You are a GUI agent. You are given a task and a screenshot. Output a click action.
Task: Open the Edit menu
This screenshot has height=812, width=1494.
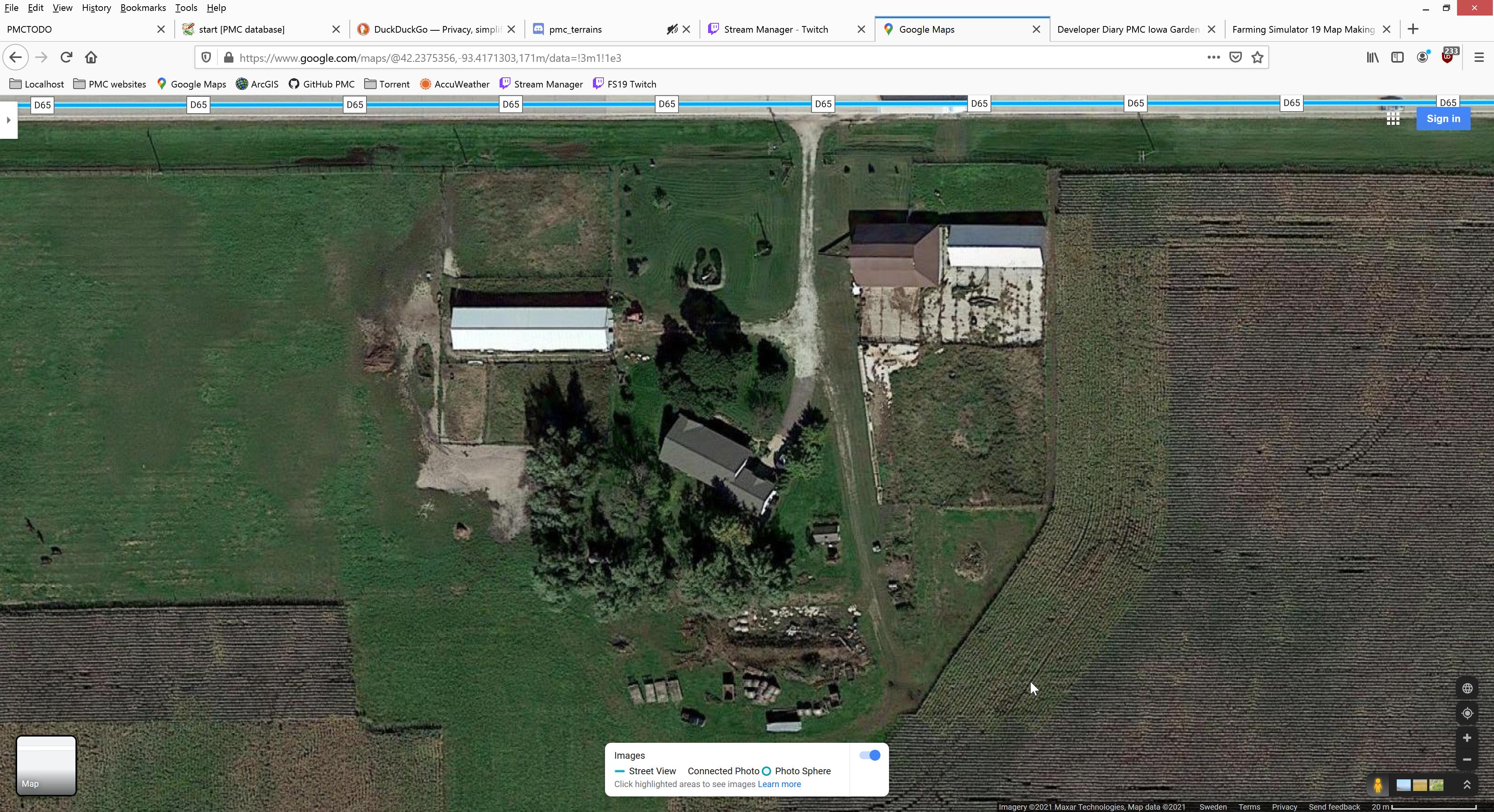point(35,7)
